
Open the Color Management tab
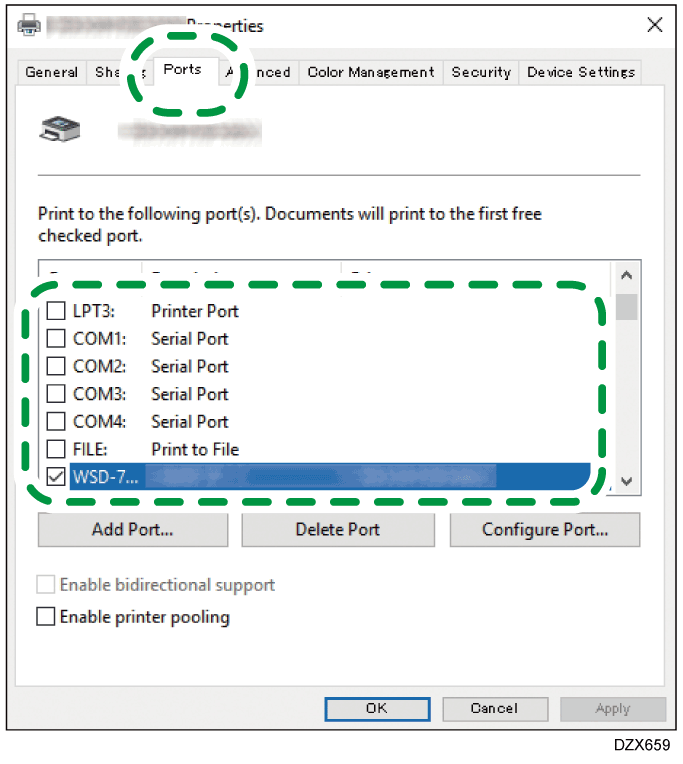click(370, 72)
